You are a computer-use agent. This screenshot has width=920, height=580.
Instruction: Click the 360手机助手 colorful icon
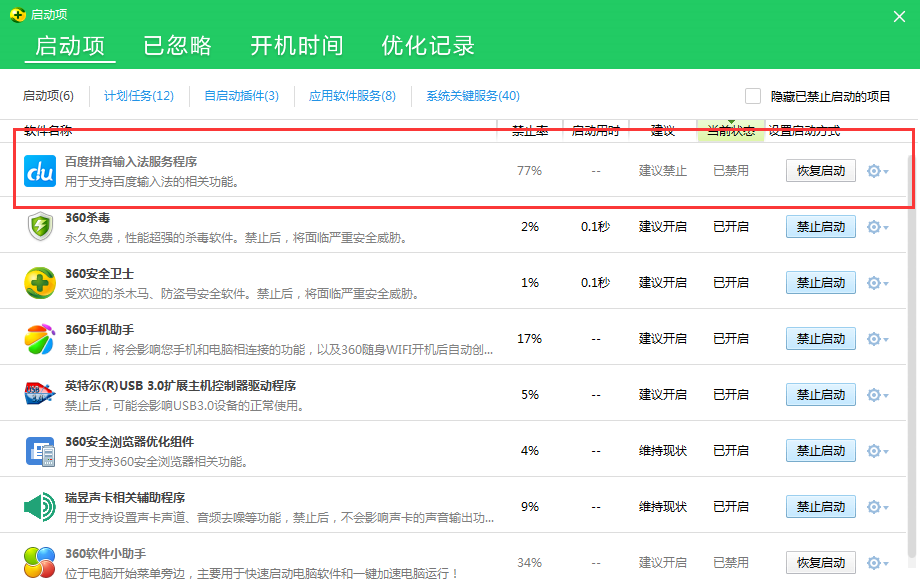pyautogui.click(x=40, y=338)
